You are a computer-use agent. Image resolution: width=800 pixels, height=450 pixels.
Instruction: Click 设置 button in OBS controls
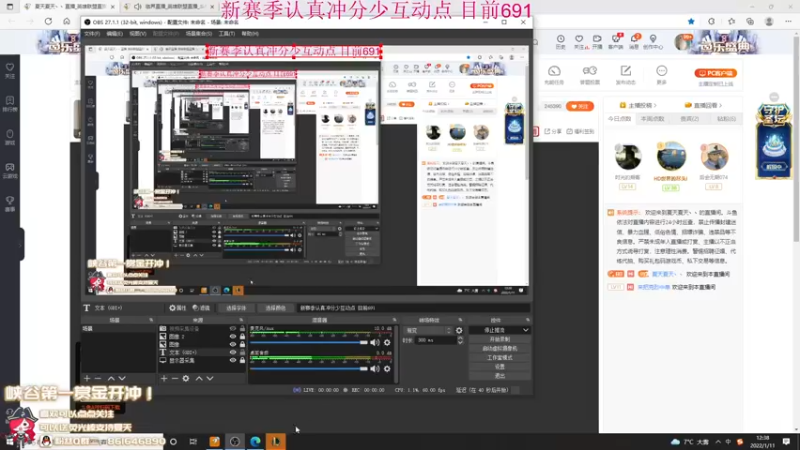coord(499,367)
